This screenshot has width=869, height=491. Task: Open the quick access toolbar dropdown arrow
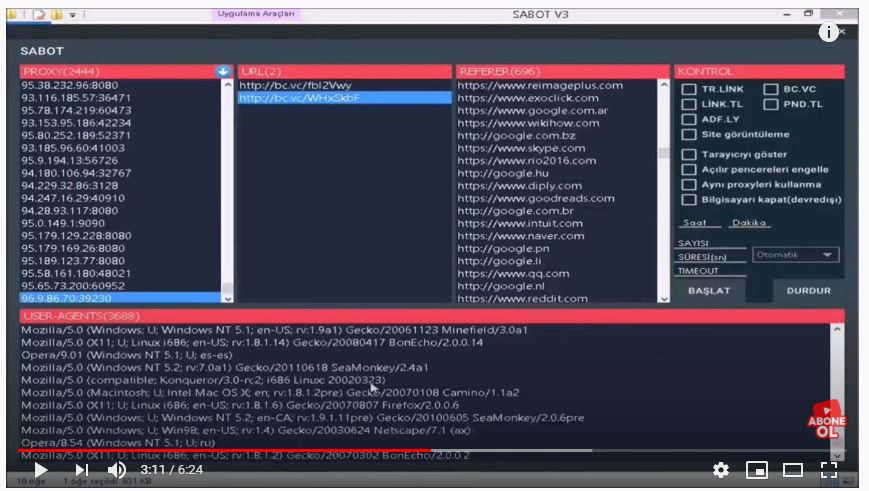click(x=73, y=15)
